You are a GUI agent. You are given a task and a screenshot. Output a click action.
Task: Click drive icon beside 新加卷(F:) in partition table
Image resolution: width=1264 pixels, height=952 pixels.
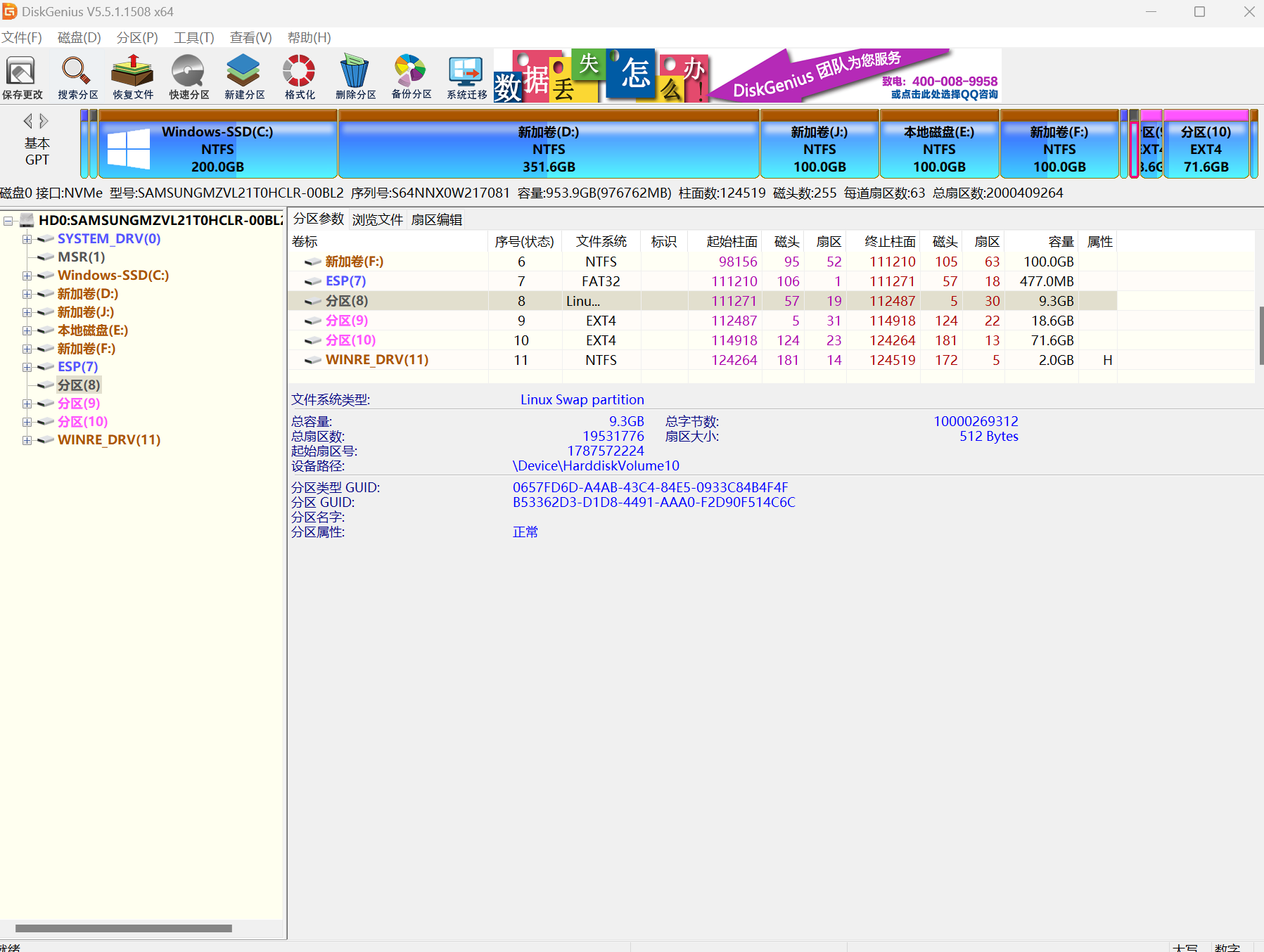coord(313,262)
